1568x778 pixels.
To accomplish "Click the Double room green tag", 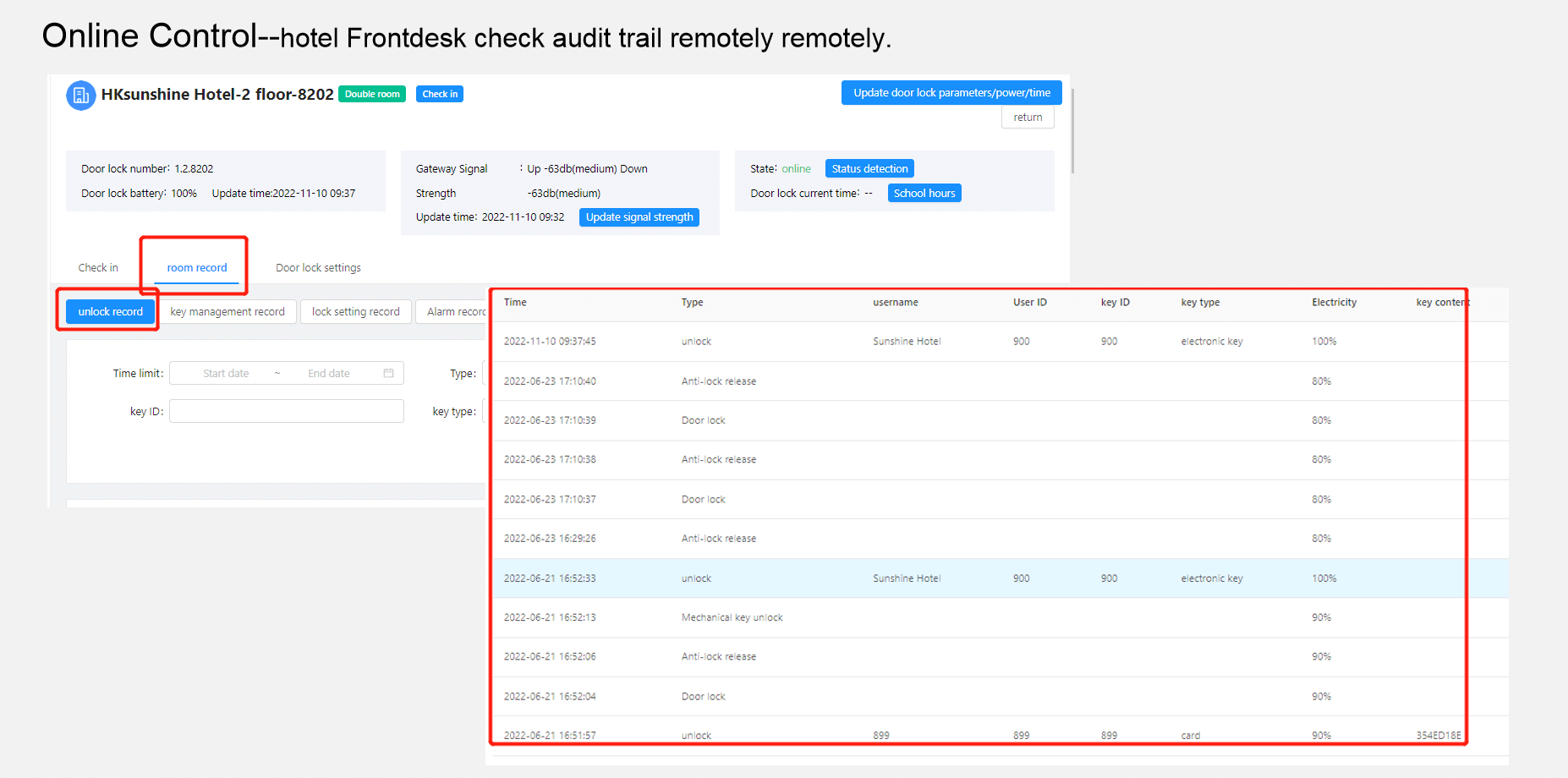I will pos(372,94).
